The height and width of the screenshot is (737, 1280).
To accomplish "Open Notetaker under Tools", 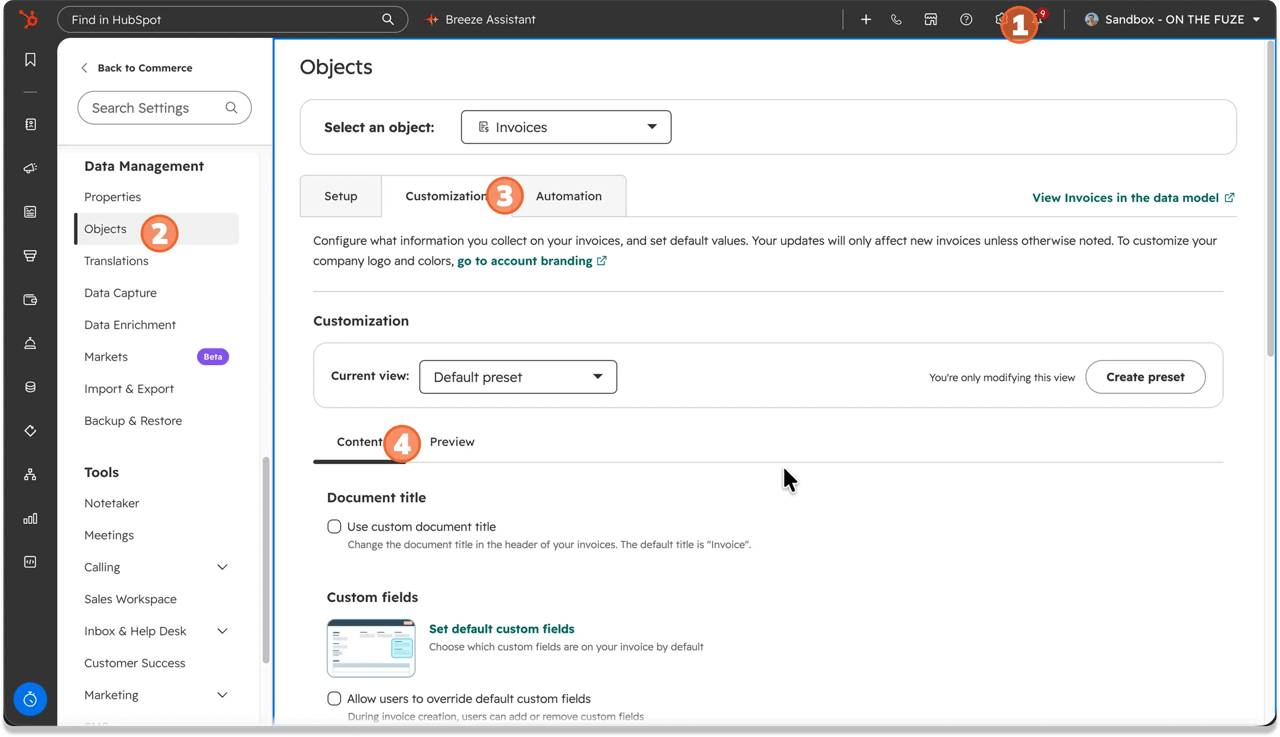I will tap(112, 503).
